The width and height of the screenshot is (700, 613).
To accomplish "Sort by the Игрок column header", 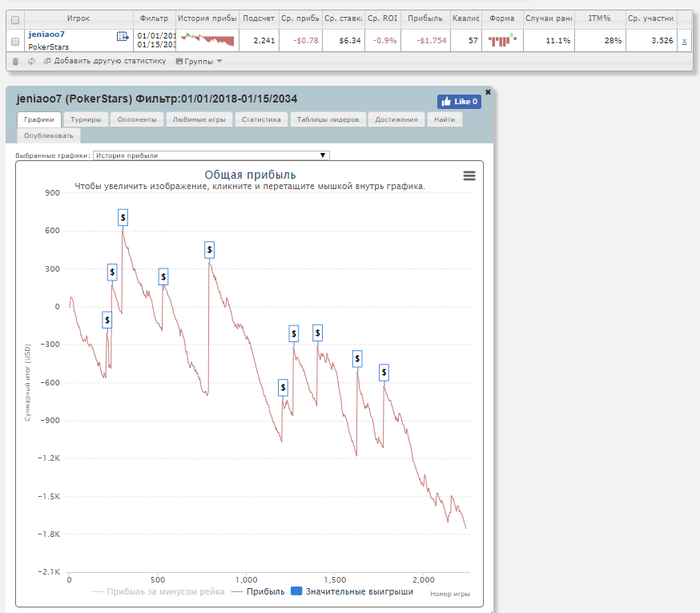I will 79,18.
